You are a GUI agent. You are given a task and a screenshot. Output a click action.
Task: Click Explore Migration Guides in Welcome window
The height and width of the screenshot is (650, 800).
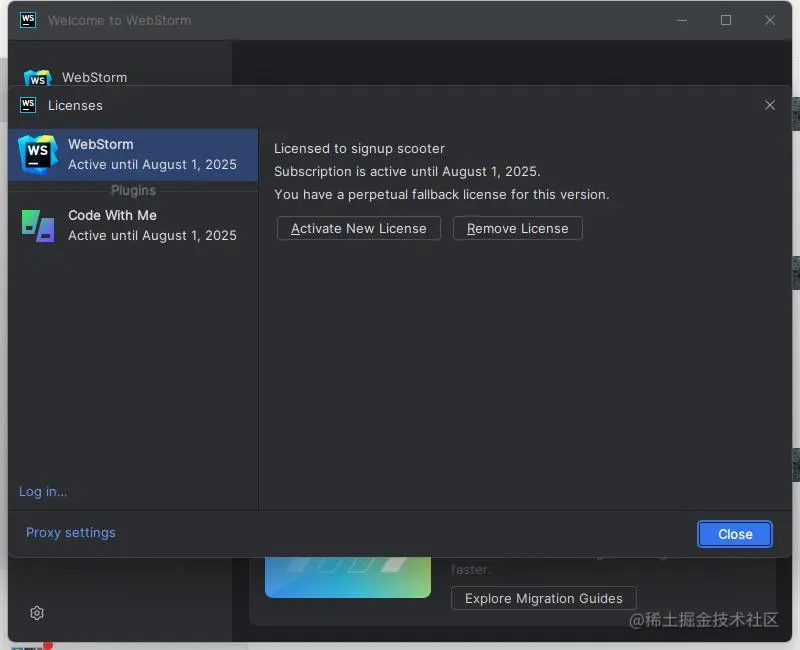[543, 598]
